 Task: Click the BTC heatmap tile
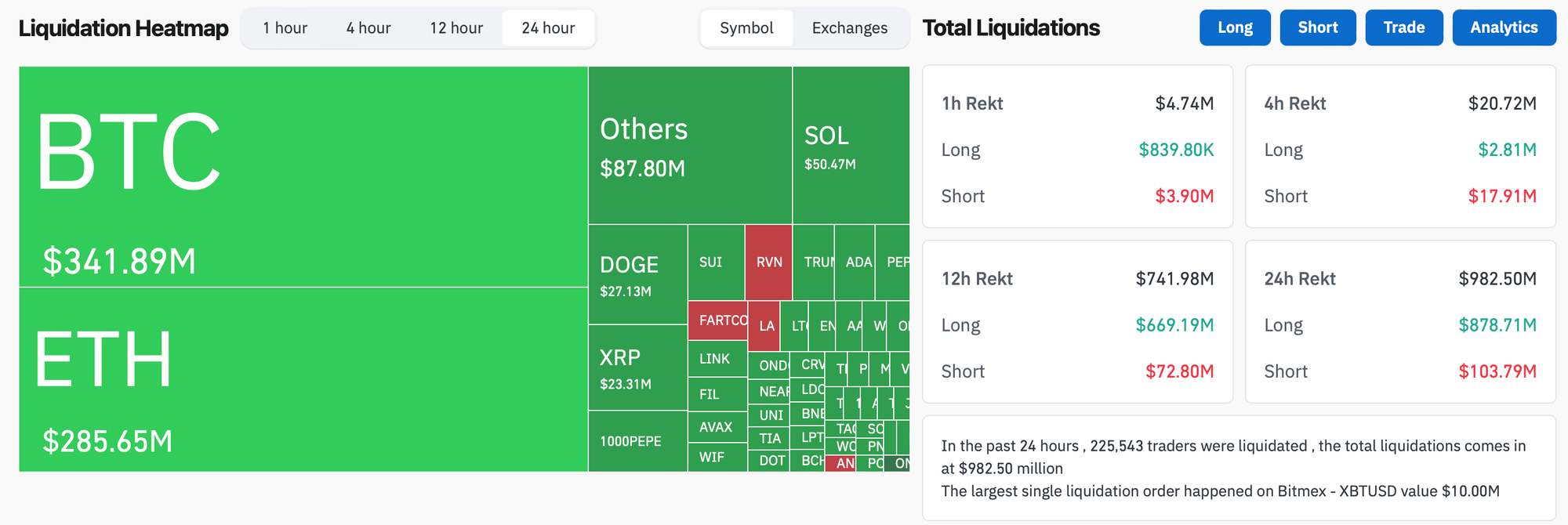point(303,176)
